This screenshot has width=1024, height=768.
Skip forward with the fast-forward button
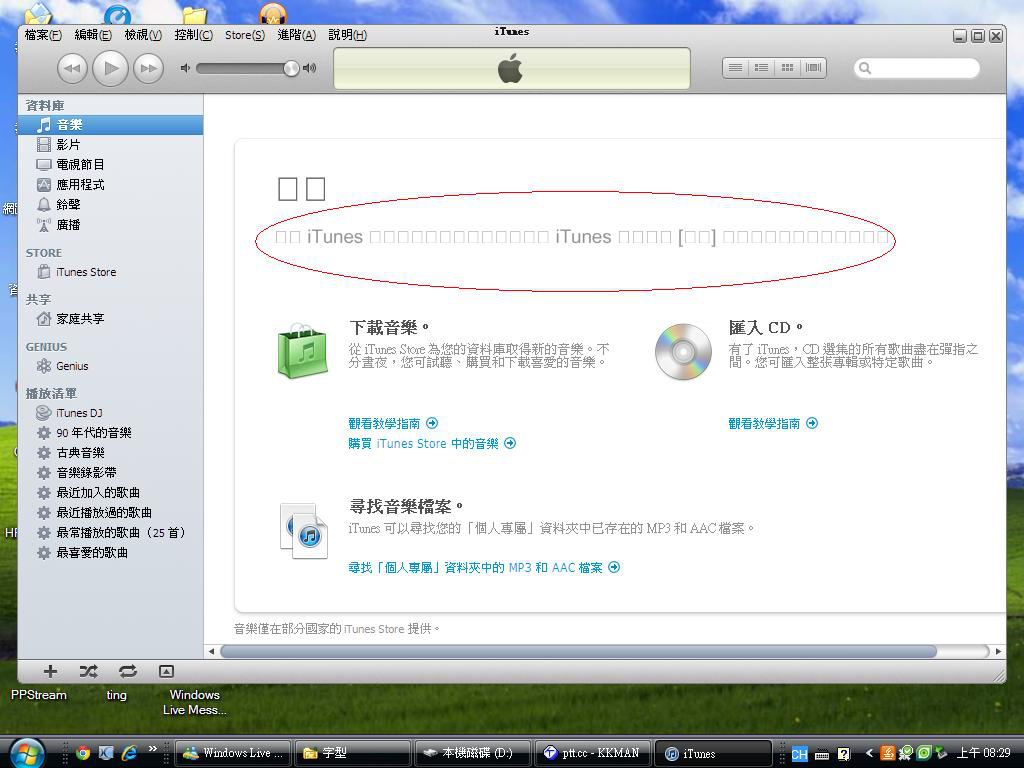pos(148,68)
